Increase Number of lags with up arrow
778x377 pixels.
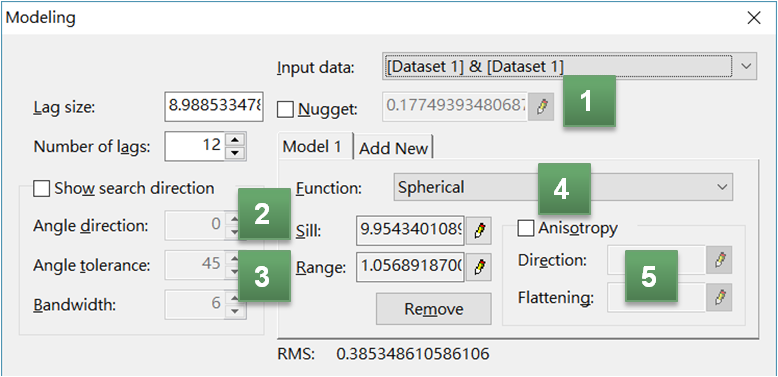[x=235, y=138]
